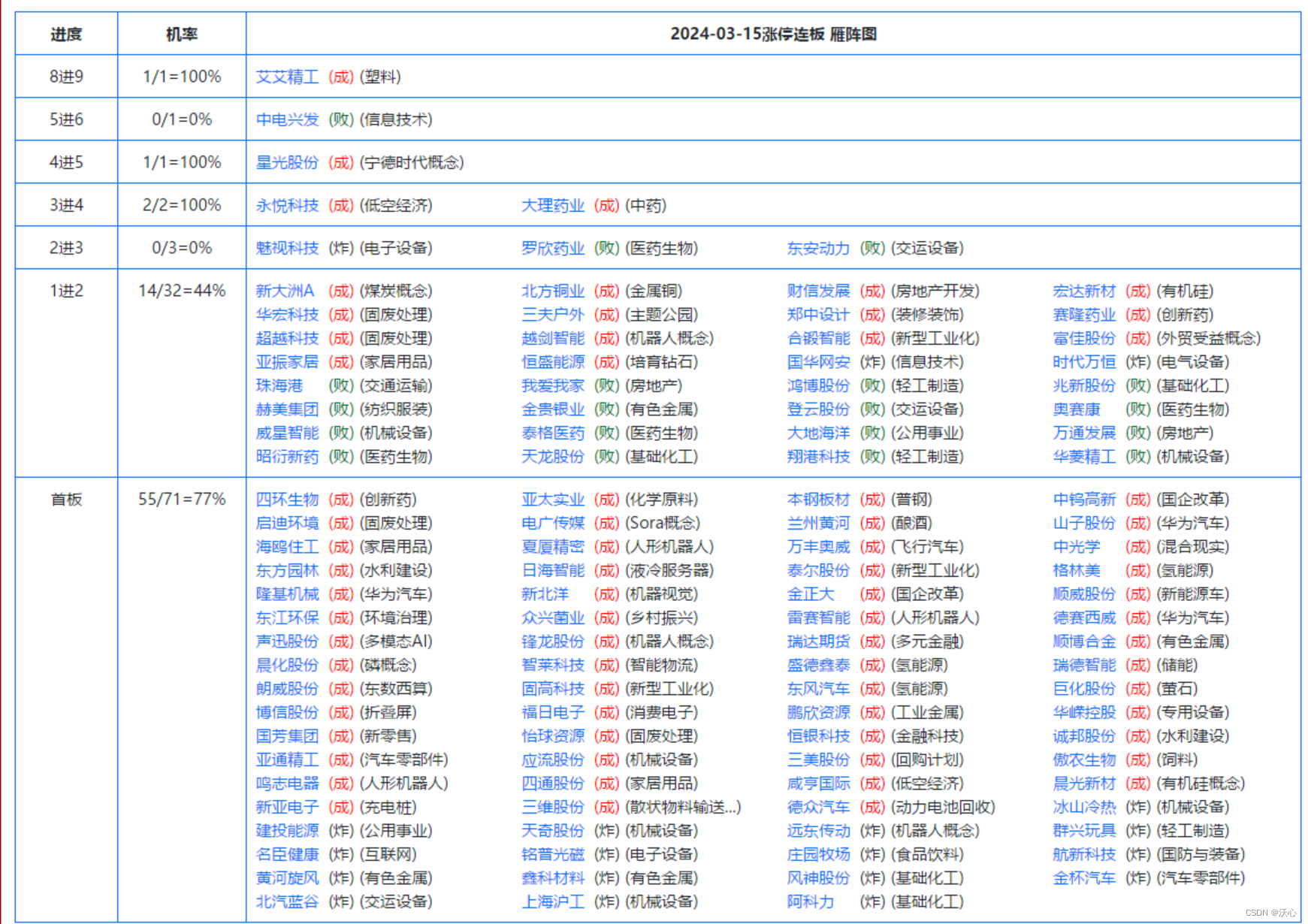This screenshot has width=1308, height=924.
Task: Select the 2024-03-15涨停连板 雁阵图 header
Action: tap(773, 34)
